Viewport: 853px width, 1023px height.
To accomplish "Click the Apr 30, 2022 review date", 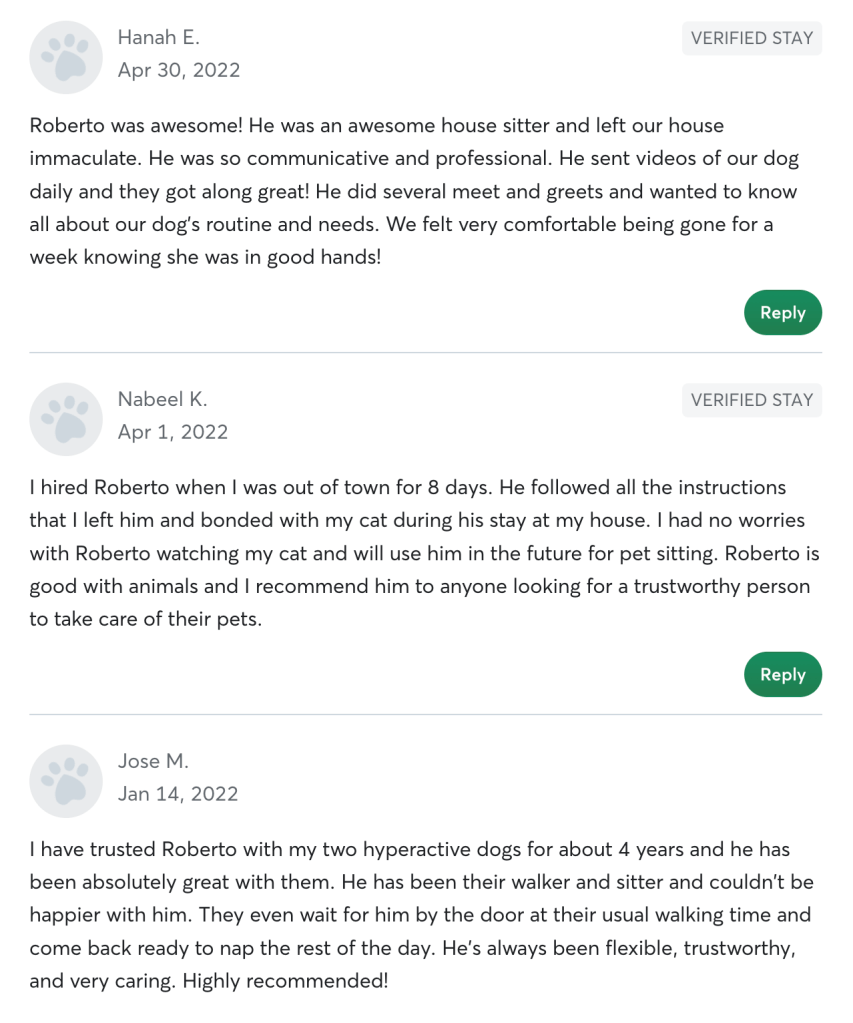I will [x=179, y=71].
